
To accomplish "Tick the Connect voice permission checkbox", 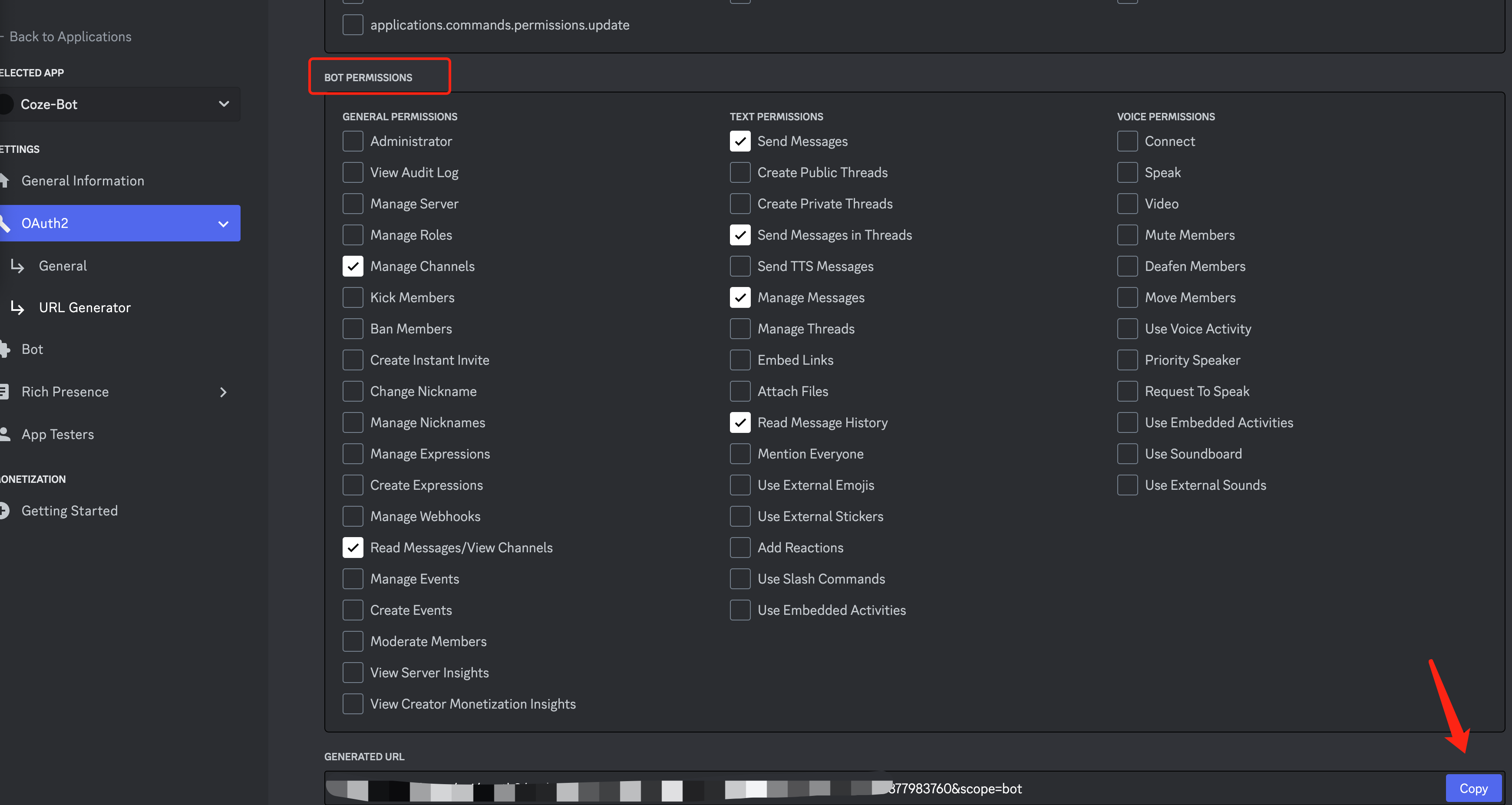I will click(x=1127, y=142).
